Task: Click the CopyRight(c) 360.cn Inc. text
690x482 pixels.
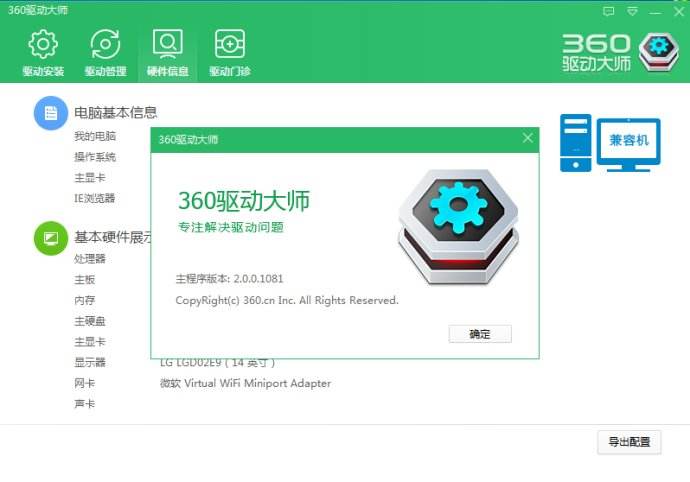Action: (287, 300)
